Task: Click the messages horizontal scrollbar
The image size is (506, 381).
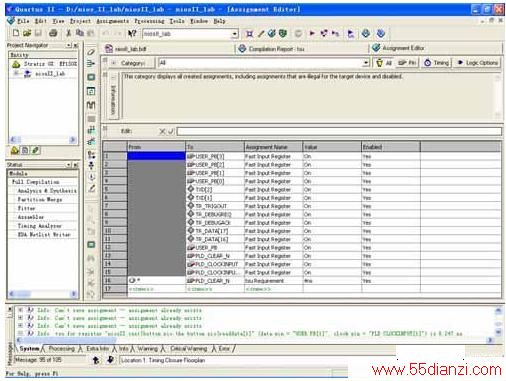Action: point(254,340)
